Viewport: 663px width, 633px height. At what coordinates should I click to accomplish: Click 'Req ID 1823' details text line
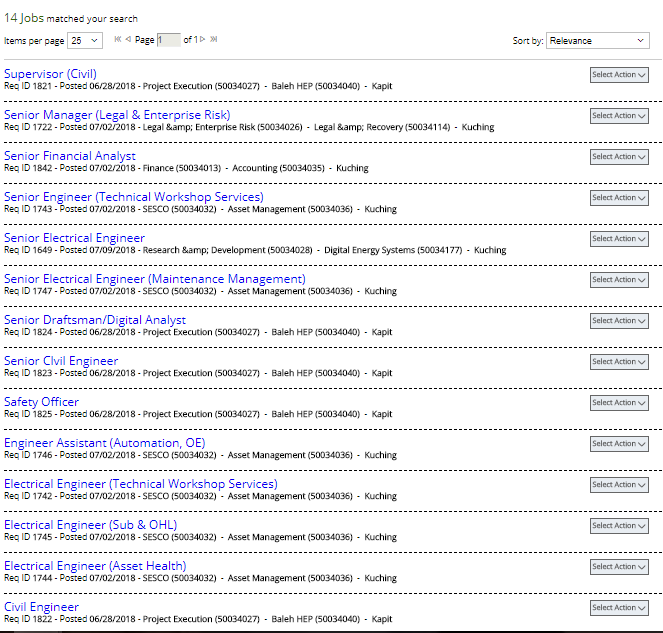pyautogui.click(x=198, y=373)
